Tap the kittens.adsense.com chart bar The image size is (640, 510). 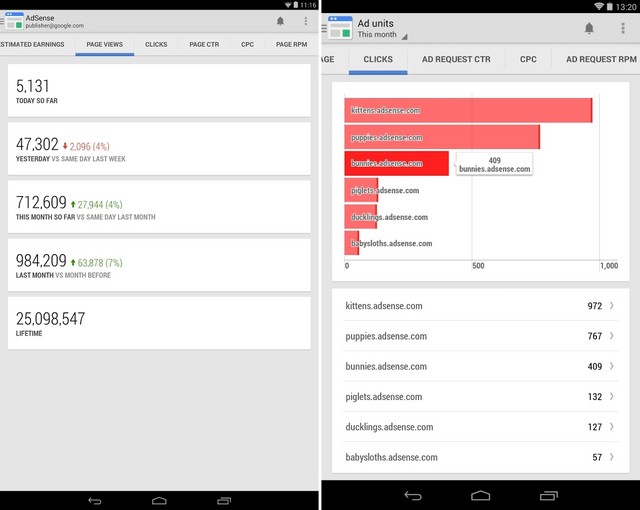468,110
